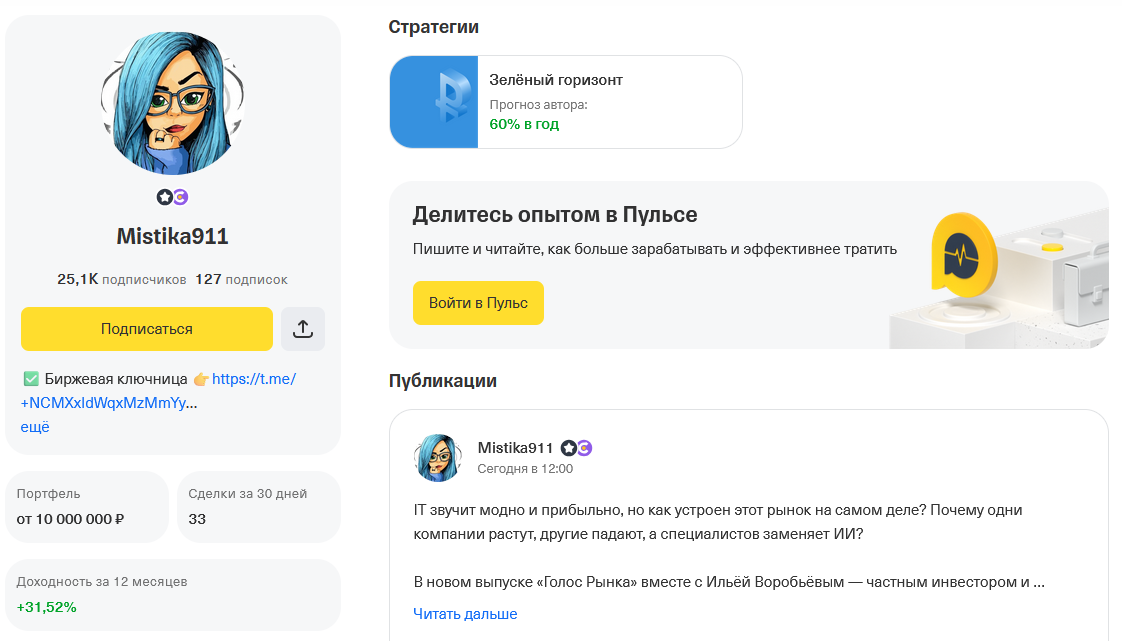Click Читать дальше to expand the post

pos(465,614)
